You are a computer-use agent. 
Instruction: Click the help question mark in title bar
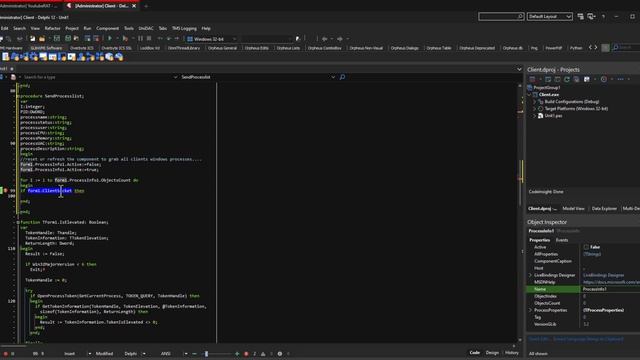point(603,16)
